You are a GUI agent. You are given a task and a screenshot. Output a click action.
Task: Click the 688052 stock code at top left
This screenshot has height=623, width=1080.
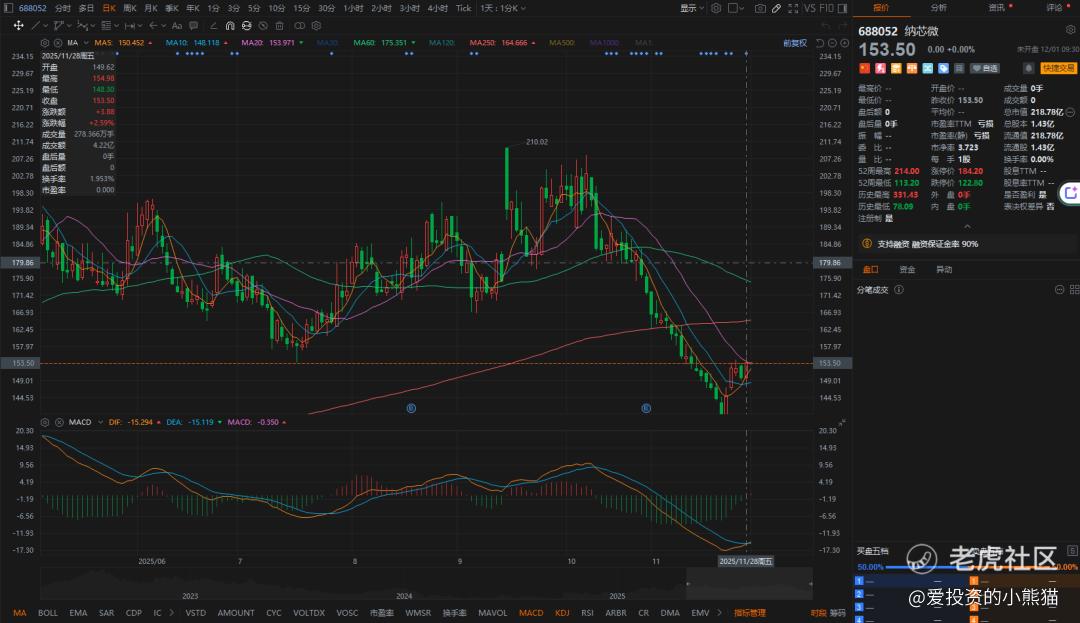[x=32, y=8]
